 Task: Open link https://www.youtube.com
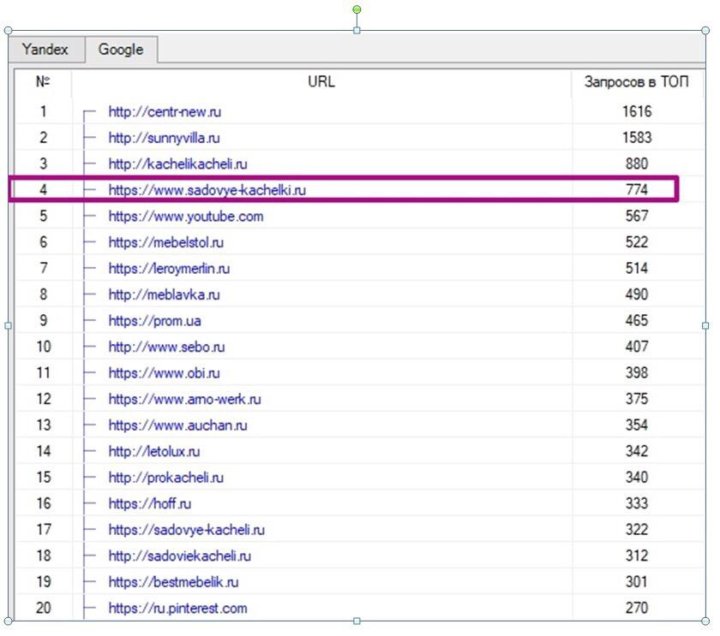[x=186, y=216]
